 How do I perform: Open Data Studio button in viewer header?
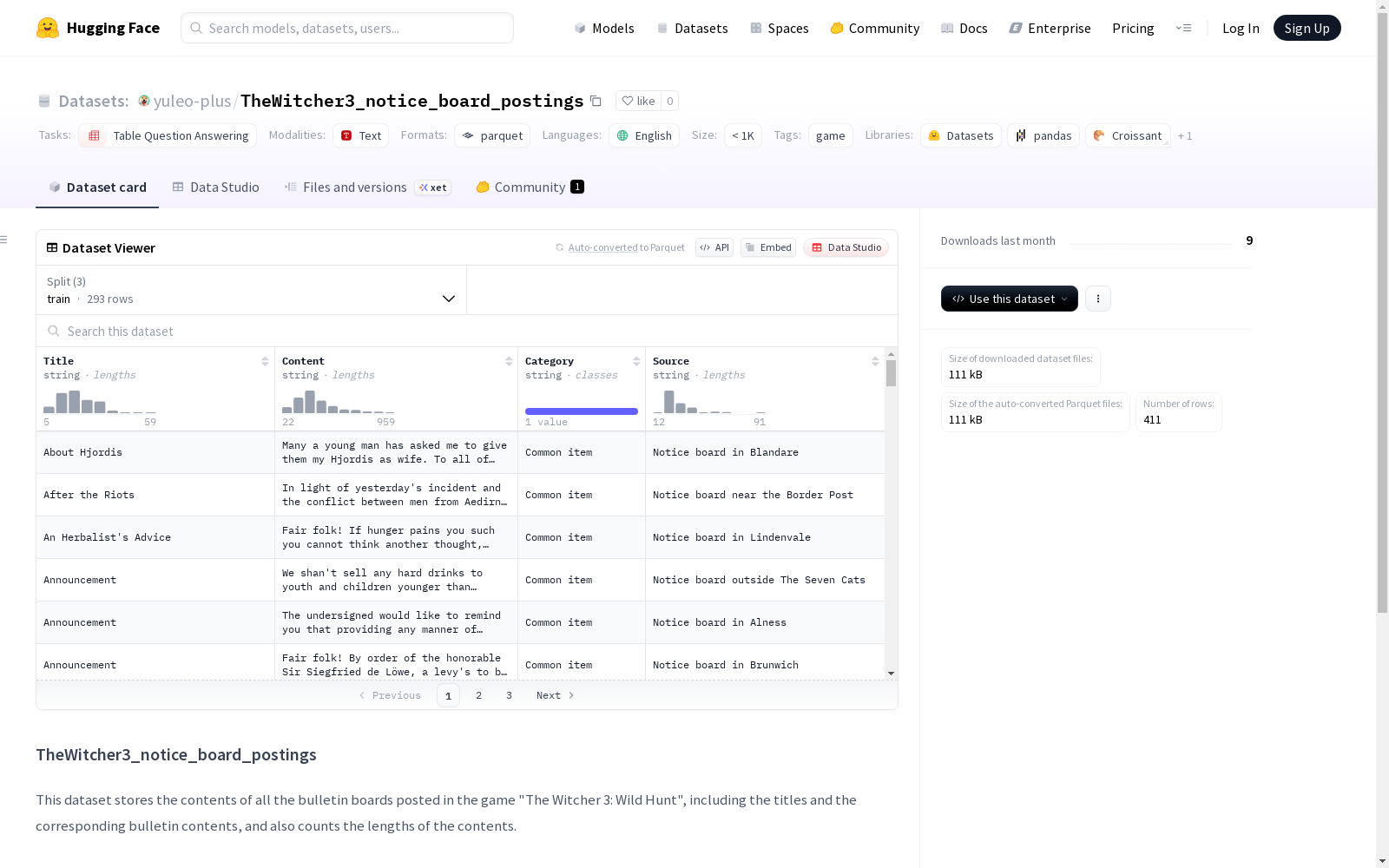846,247
